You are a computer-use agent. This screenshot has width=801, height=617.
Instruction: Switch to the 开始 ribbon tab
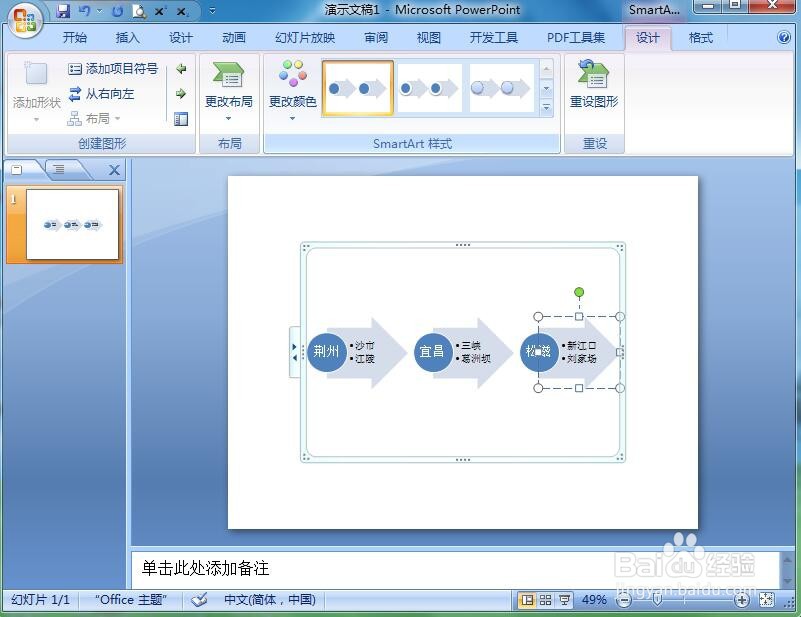[75, 37]
